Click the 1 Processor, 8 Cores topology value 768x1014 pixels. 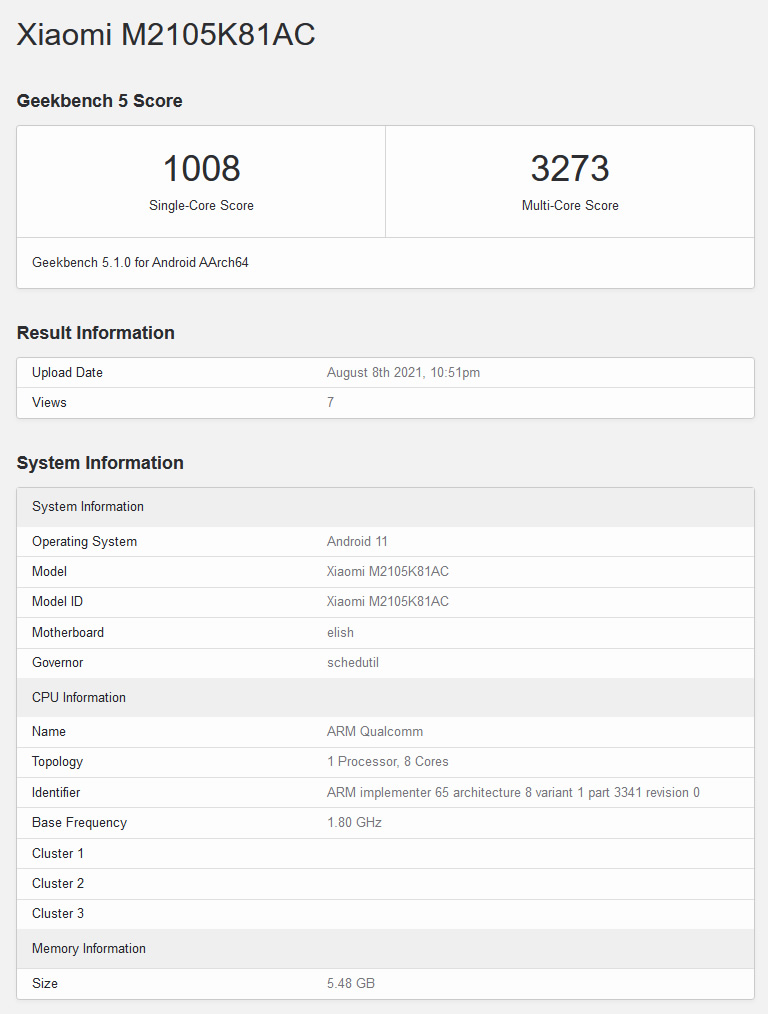(387, 762)
